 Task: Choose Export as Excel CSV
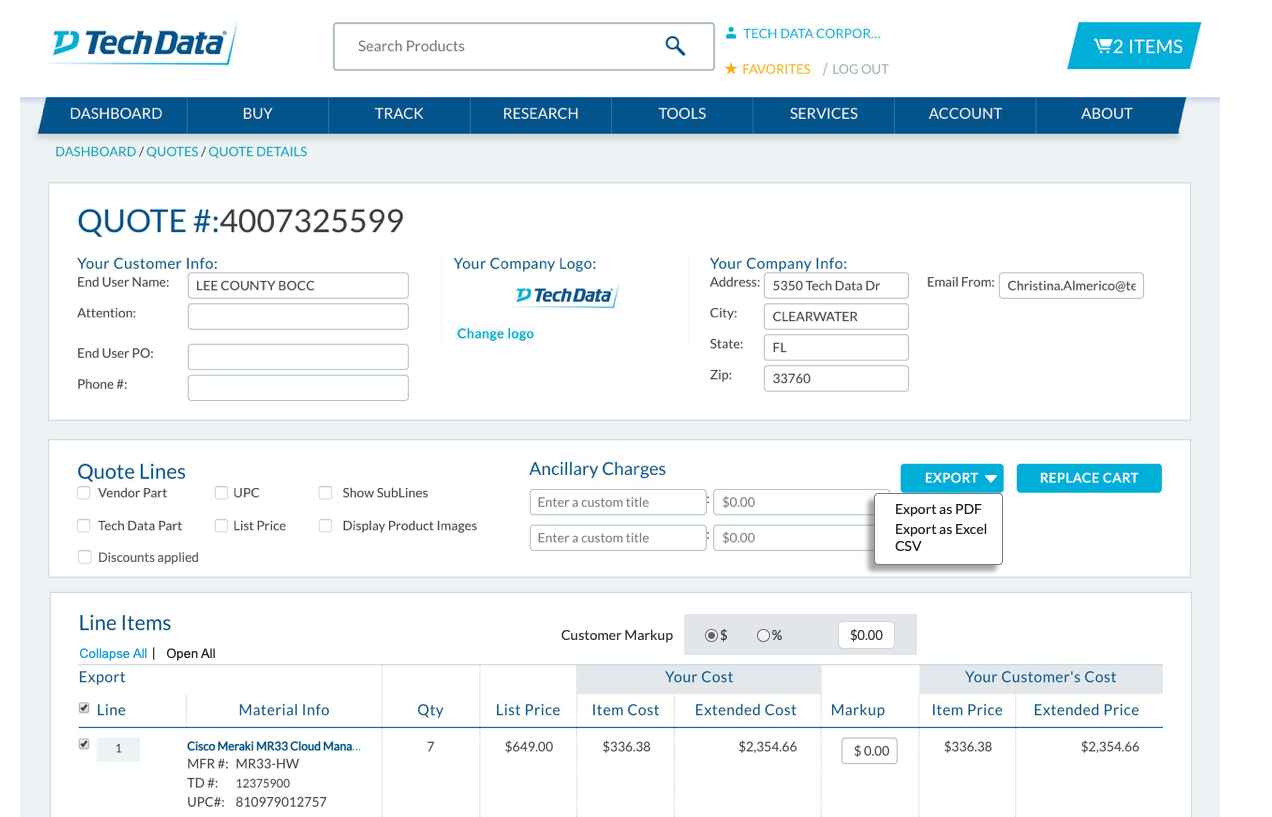[940, 538]
